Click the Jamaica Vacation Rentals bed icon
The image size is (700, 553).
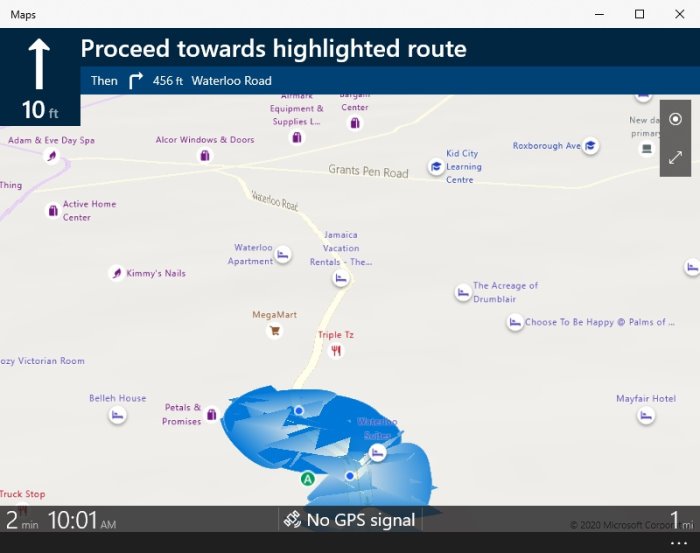point(341,279)
